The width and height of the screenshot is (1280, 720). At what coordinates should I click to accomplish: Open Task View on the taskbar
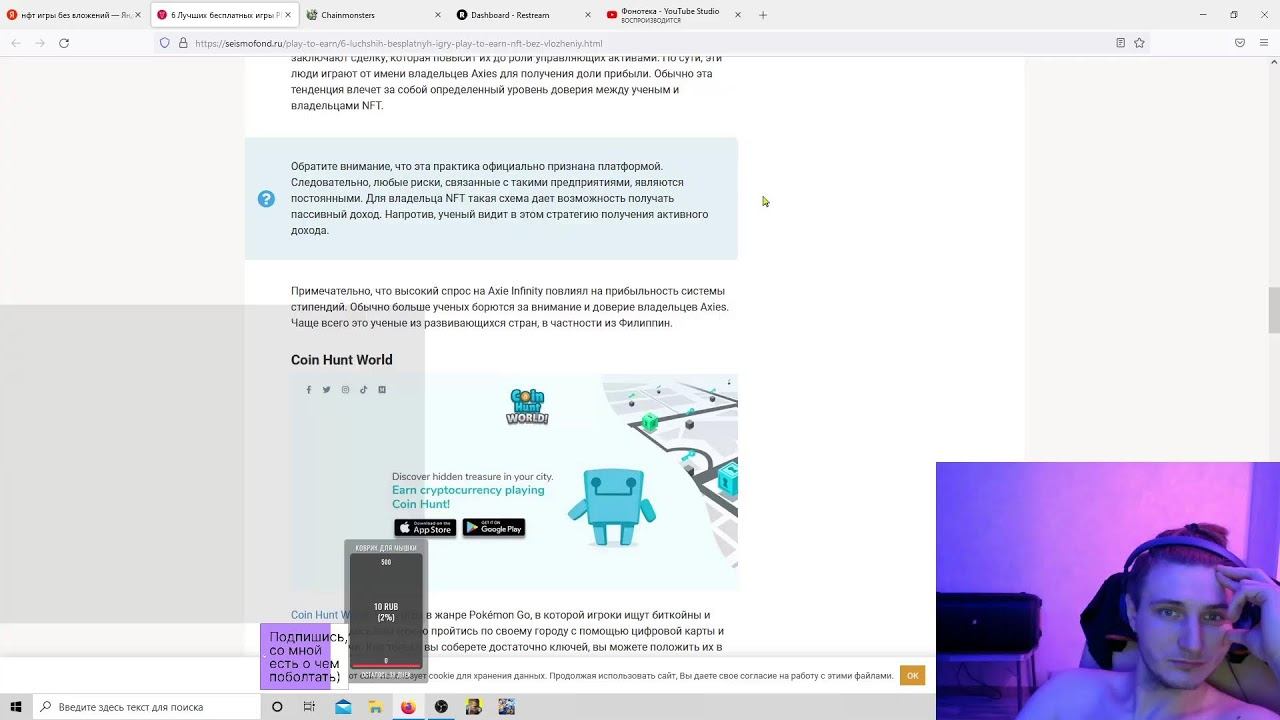tap(309, 707)
